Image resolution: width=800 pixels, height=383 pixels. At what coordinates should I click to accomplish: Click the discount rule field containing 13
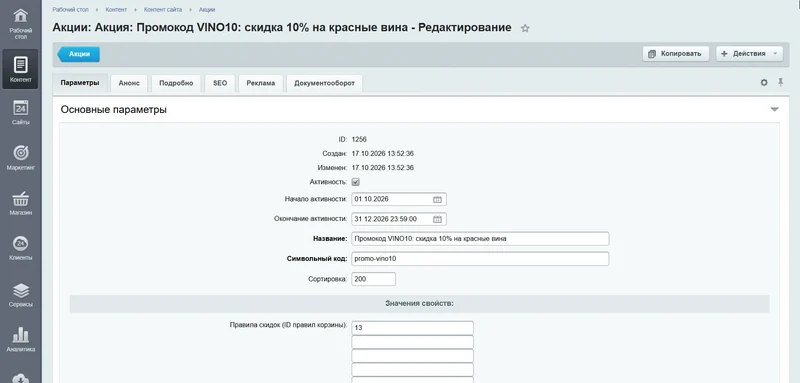[412, 328]
